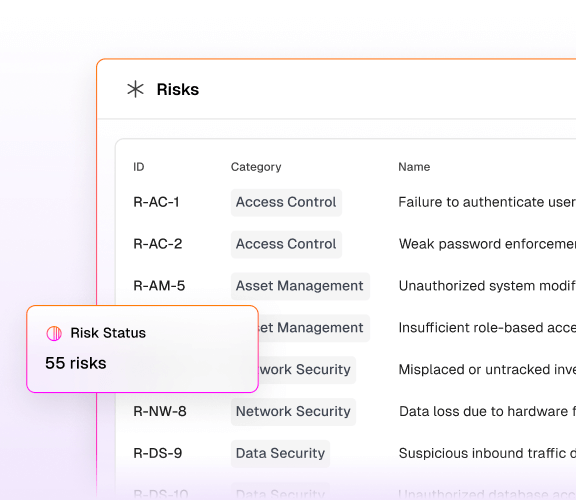This screenshot has height=500, width=576.
Task: Click Asset Management tag for R-AM-5
Action: (300, 286)
